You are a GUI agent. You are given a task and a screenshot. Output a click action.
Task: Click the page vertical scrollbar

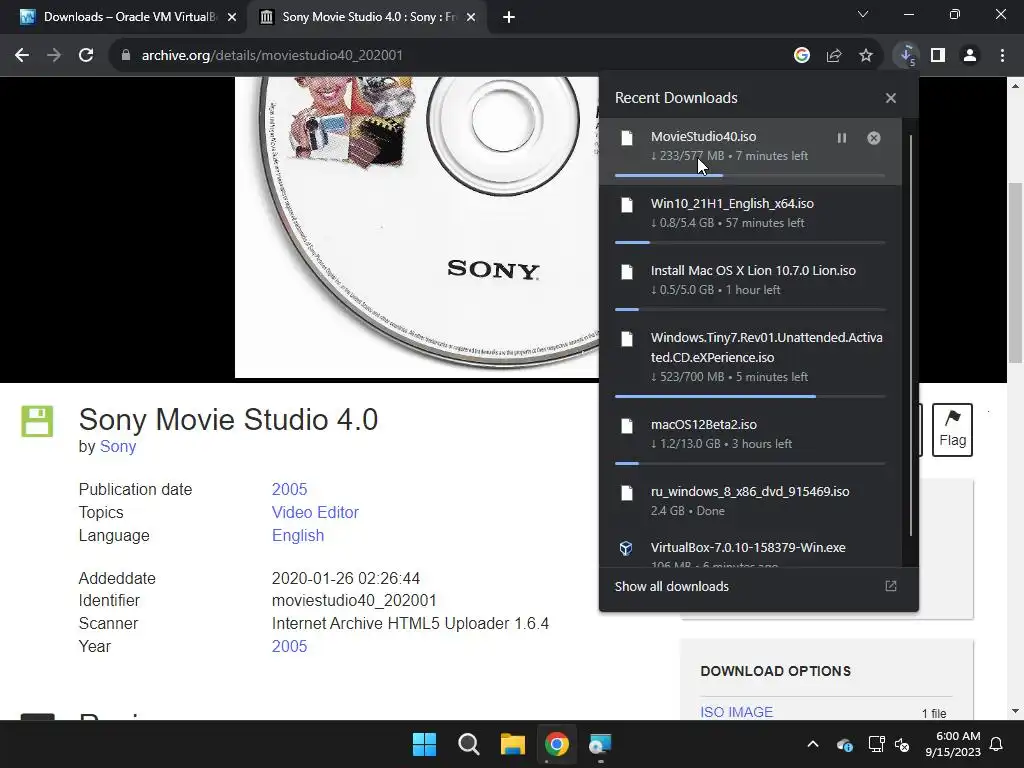click(1015, 272)
